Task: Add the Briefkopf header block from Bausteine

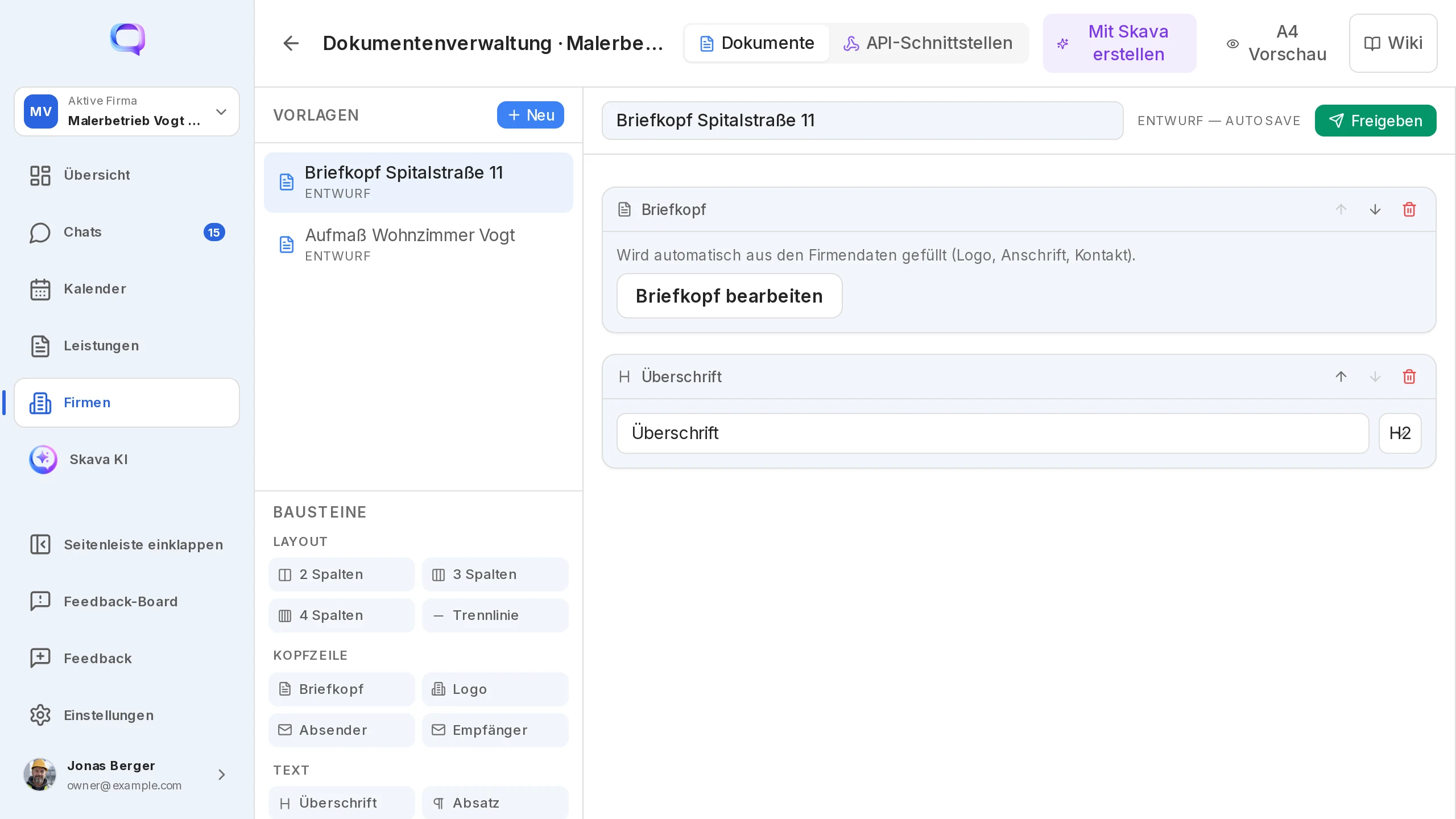Action: pos(341,689)
